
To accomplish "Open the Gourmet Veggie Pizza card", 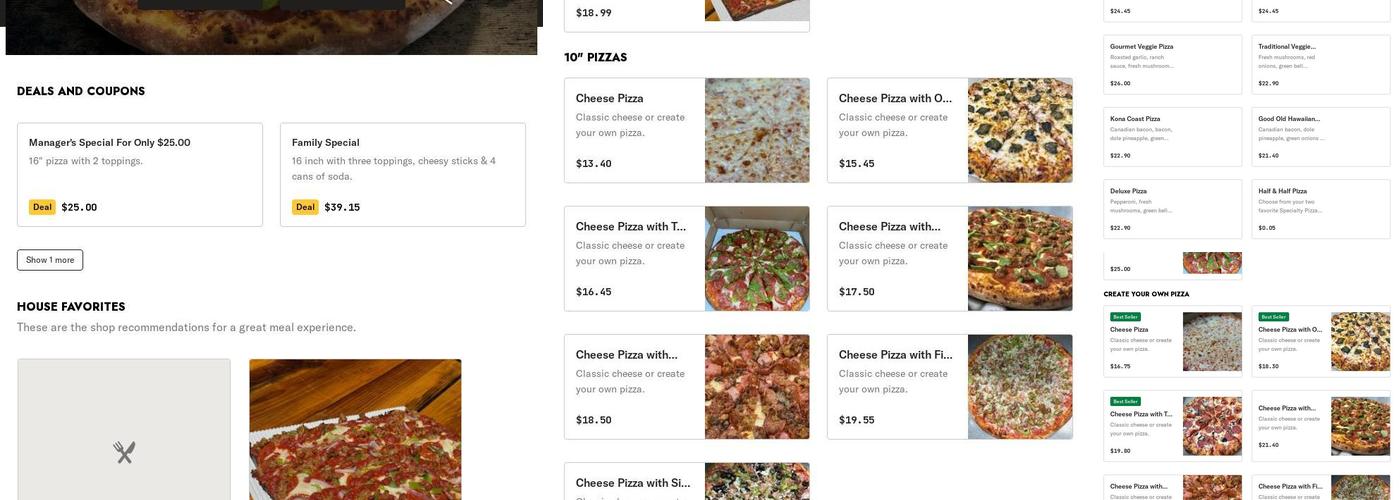I will point(1172,65).
